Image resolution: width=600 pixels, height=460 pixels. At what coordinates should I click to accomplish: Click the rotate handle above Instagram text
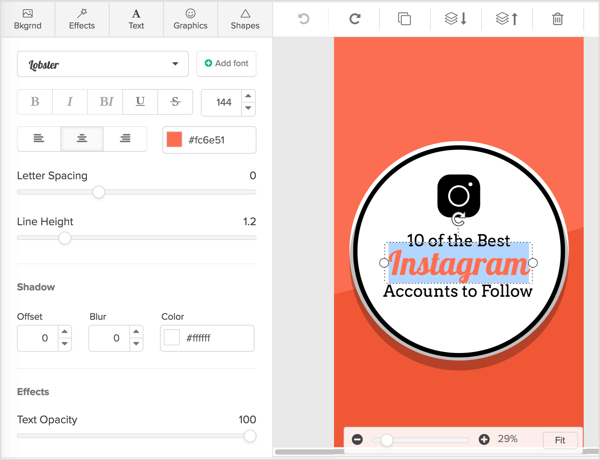pos(458,220)
